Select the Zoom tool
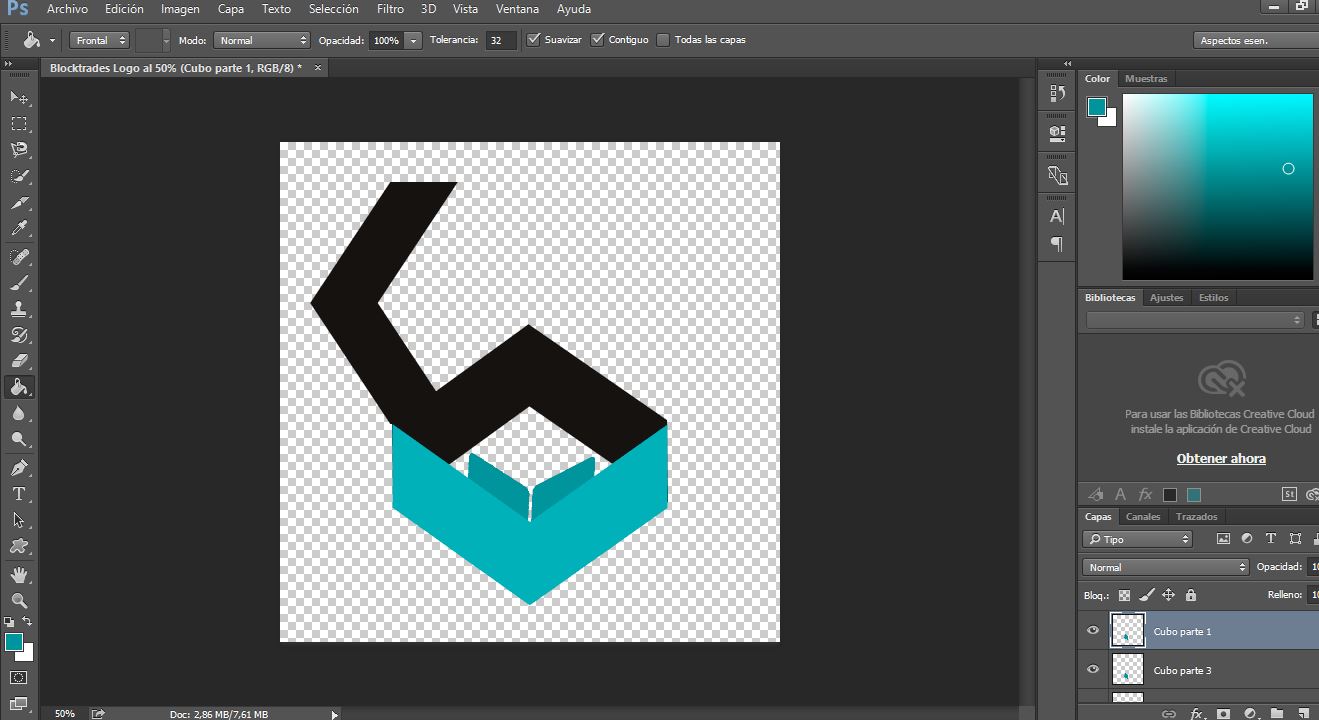The height and width of the screenshot is (720, 1319). click(x=19, y=601)
